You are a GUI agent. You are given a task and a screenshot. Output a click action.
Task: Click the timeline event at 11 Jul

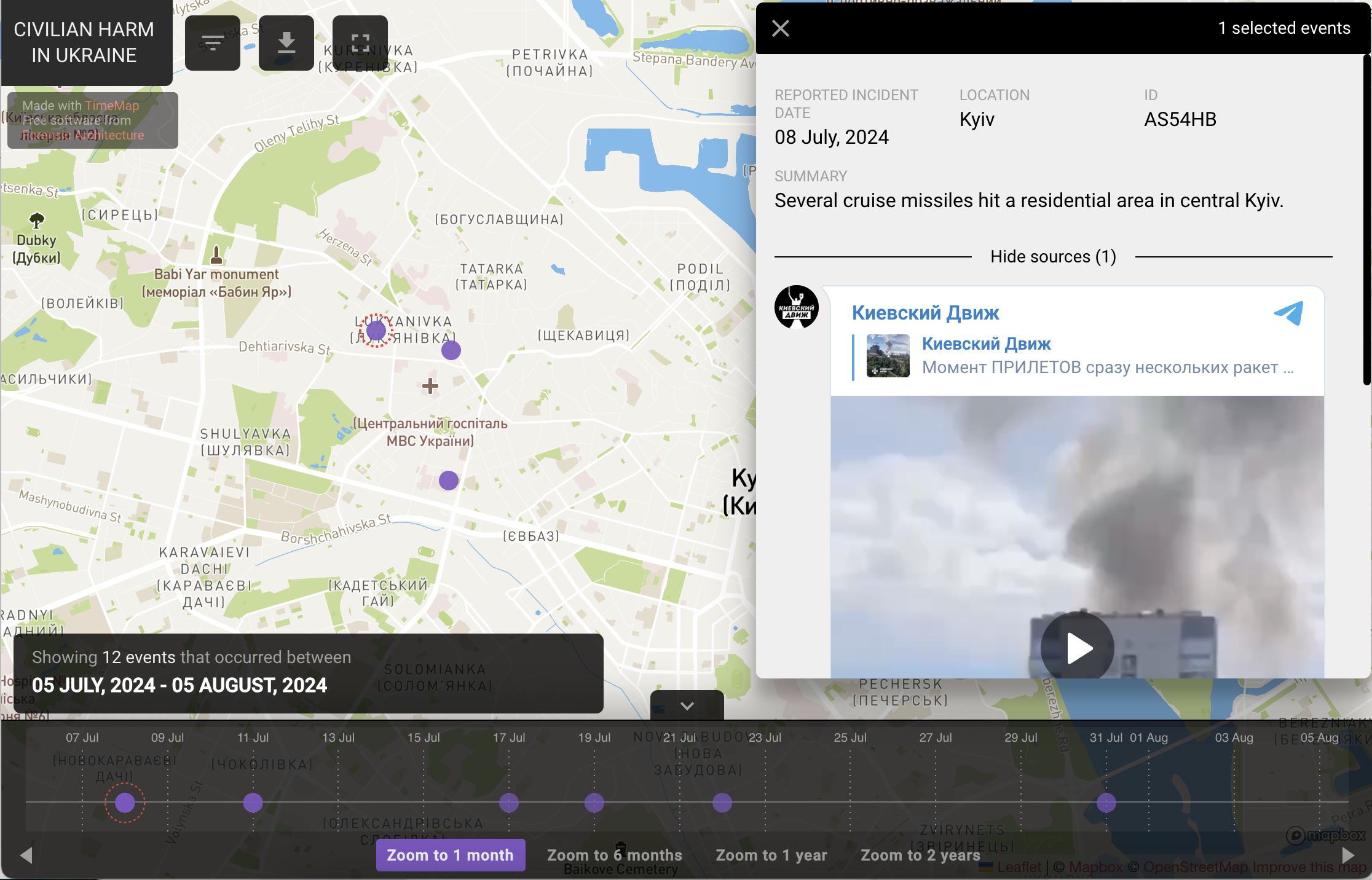(253, 803)
